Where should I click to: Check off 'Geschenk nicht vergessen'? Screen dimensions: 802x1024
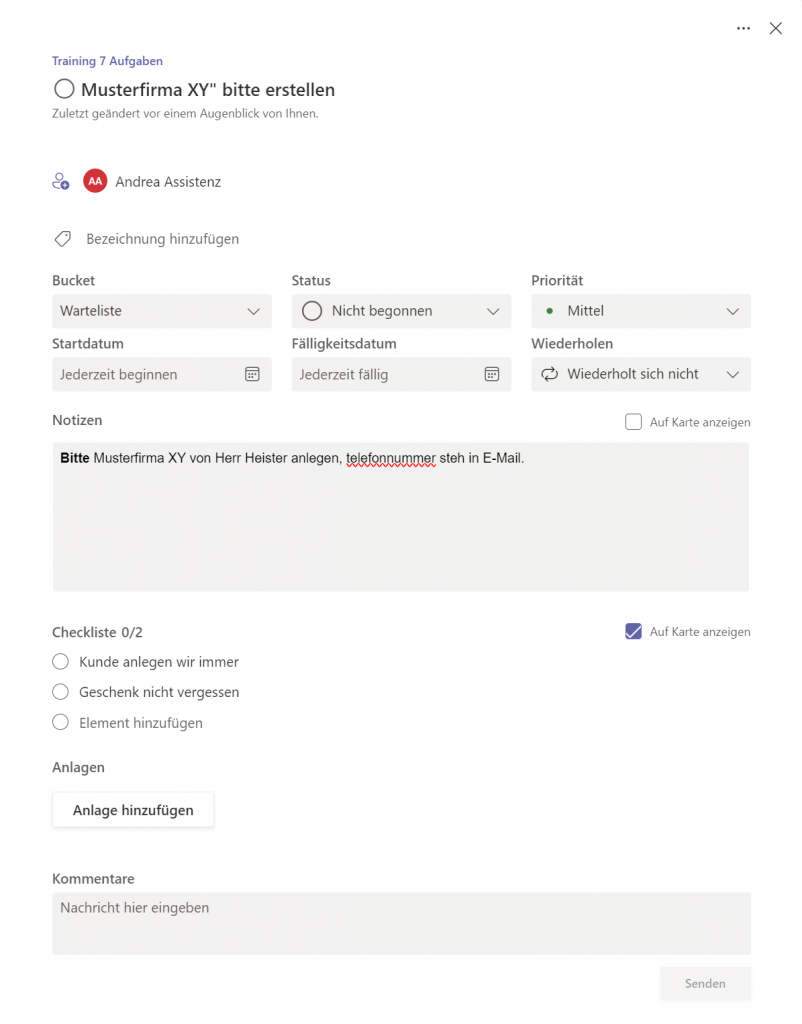[x=61, y=691]
